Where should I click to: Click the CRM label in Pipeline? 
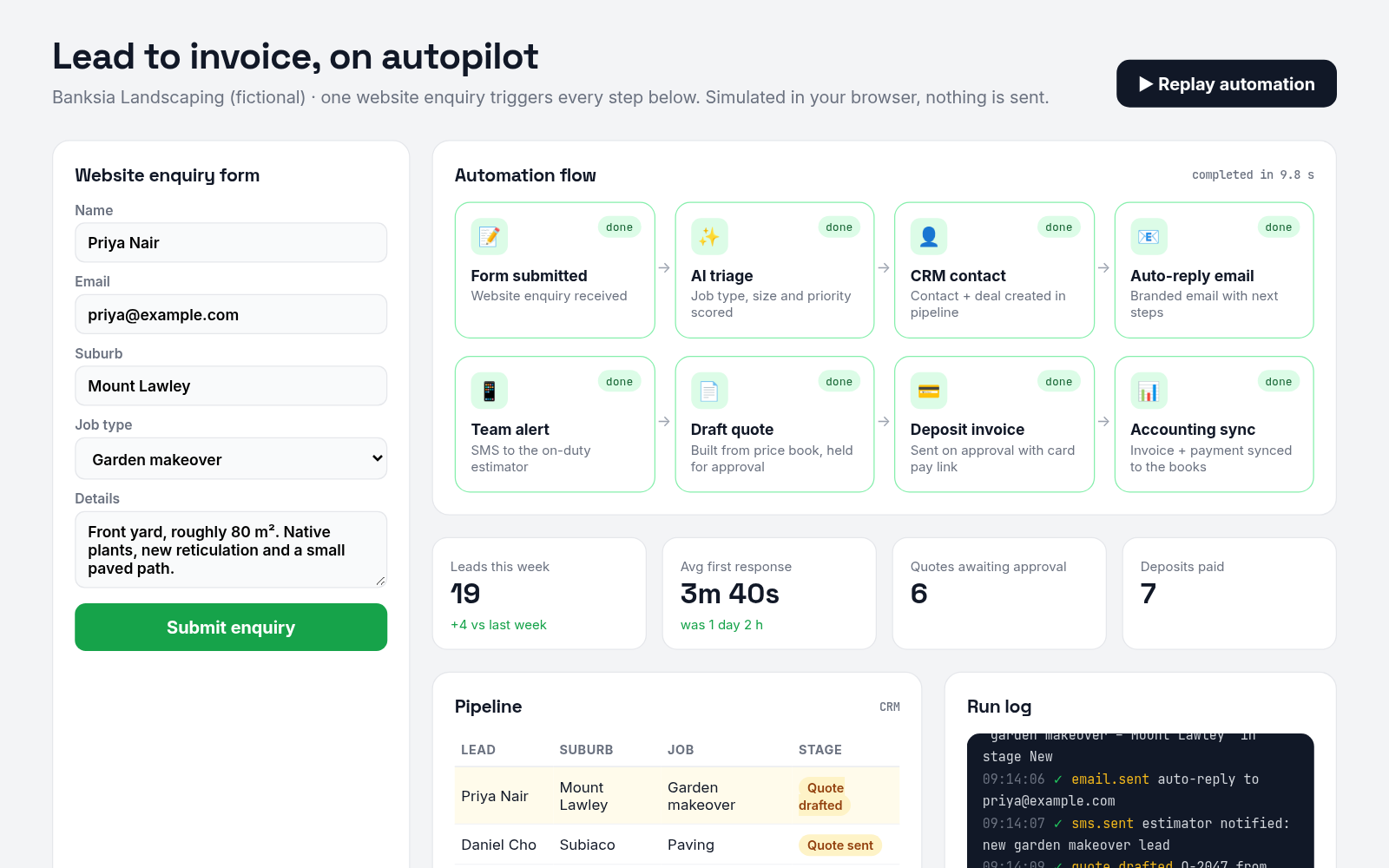[x=890, y=707]
